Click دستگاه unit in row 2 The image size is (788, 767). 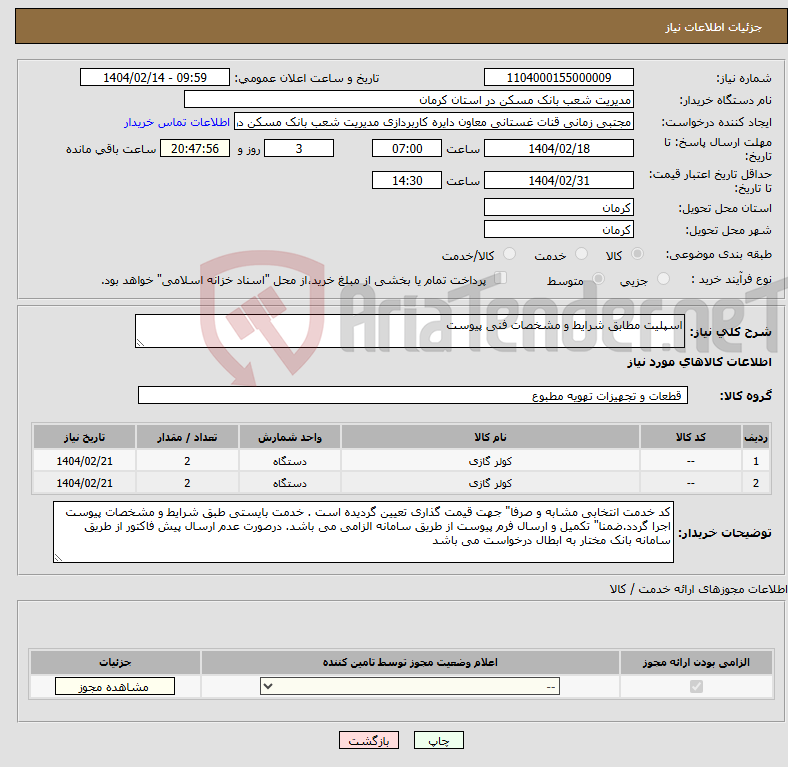289,483
